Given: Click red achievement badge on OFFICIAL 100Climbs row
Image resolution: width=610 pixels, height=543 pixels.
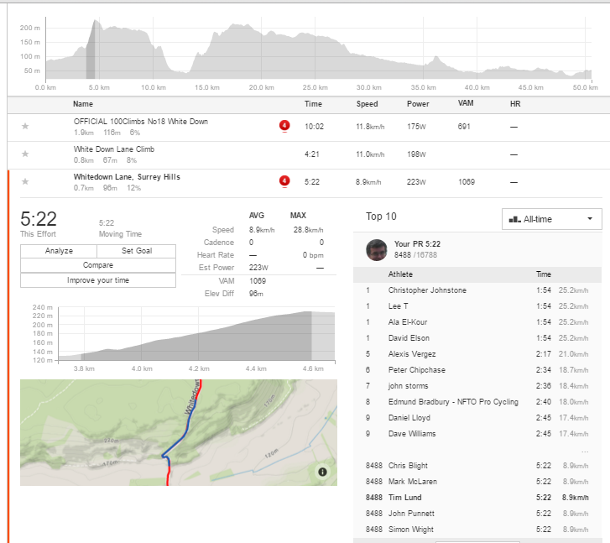Looking at the screenshot, I should (284, 126).
